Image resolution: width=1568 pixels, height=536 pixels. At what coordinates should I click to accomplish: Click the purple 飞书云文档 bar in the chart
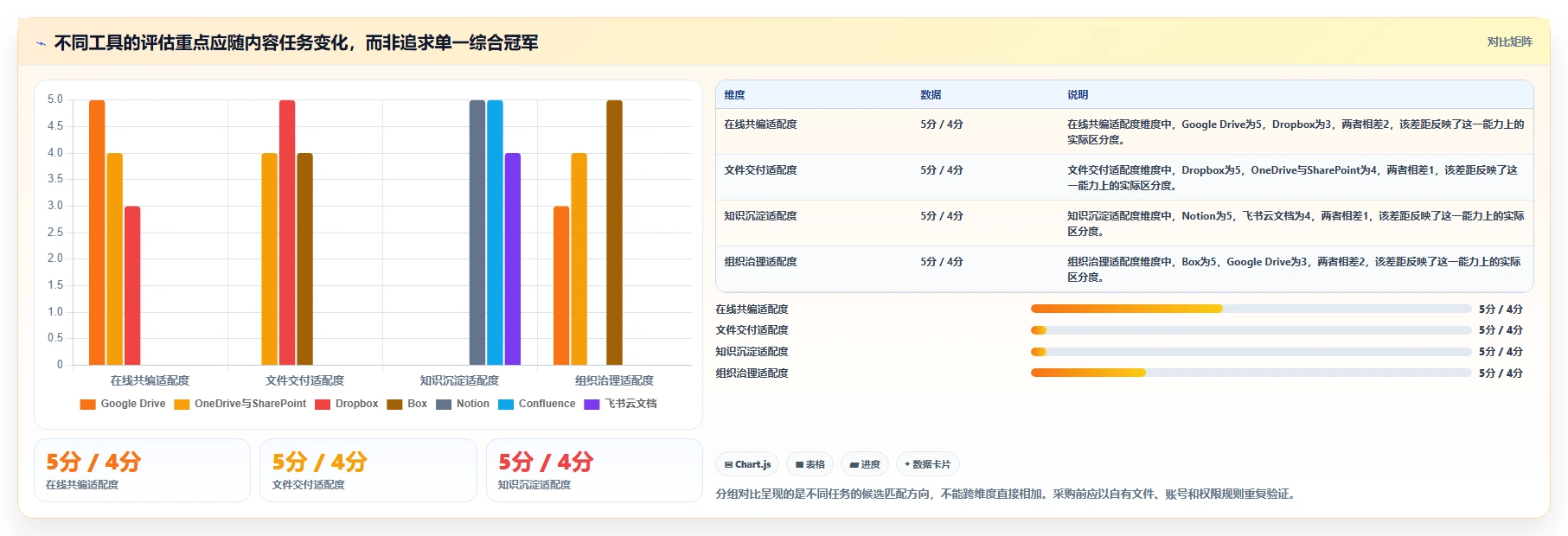(x=513, y=259)
